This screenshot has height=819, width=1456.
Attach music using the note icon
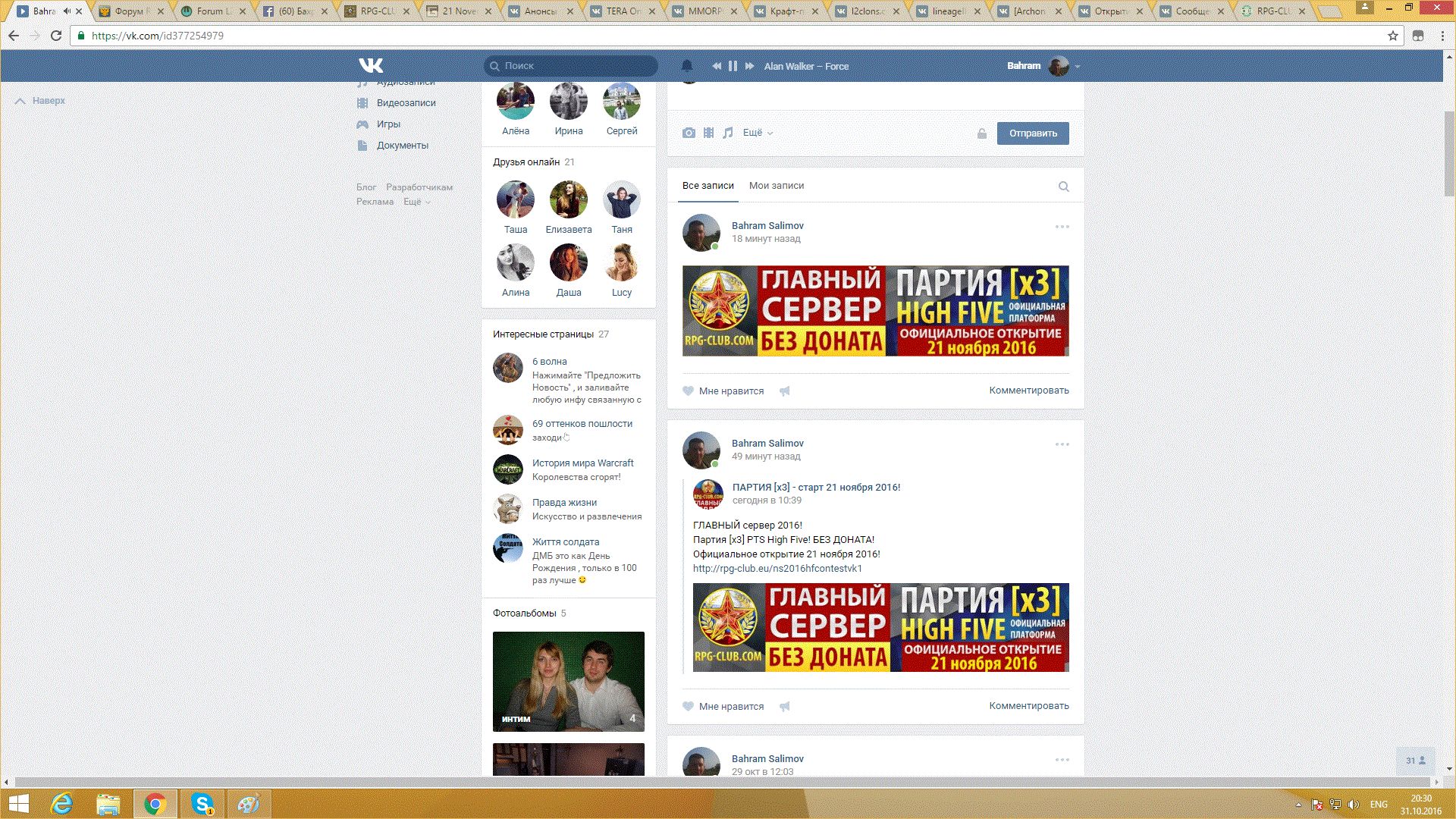(728, 133)
